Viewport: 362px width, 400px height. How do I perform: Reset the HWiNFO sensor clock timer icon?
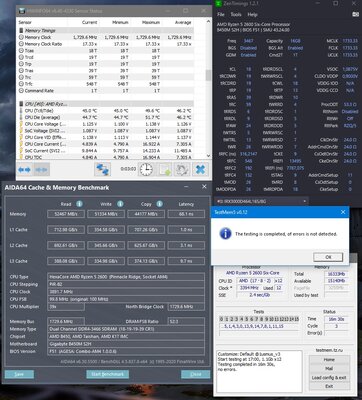point(146,170)
